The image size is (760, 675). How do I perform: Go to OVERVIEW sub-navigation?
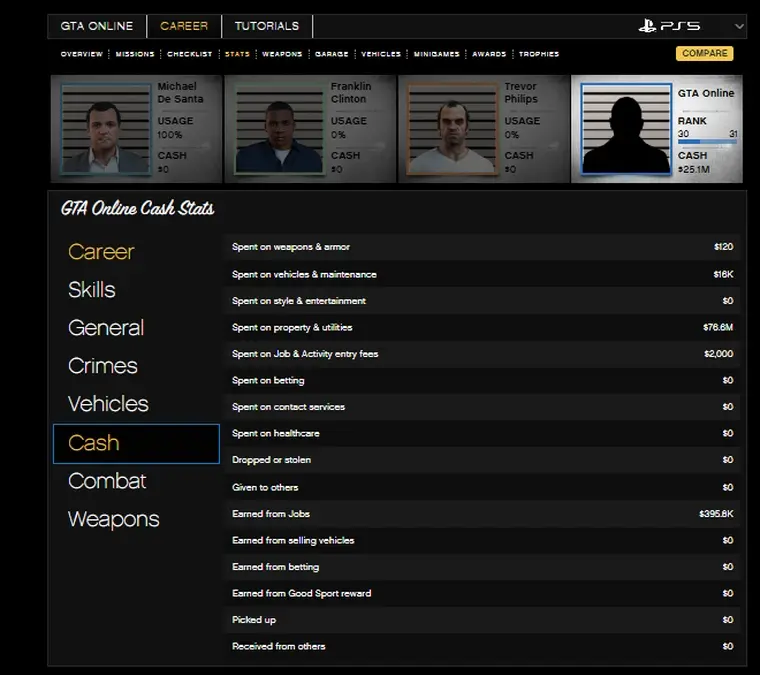[x=81, y=54]
